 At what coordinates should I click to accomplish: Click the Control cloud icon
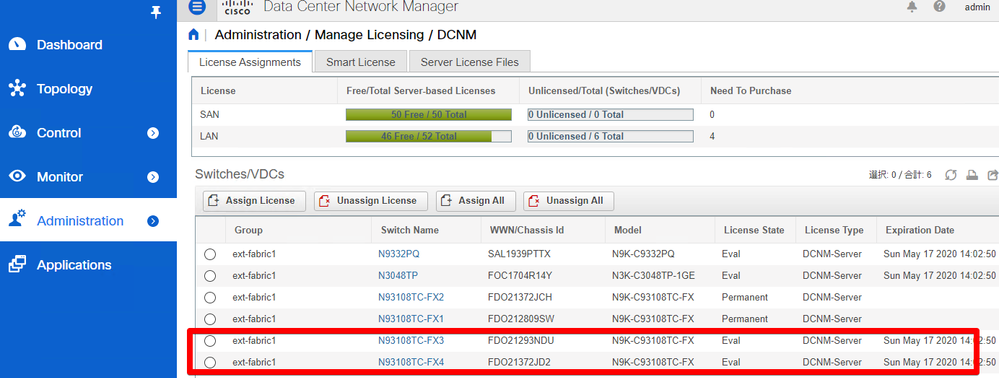tap(17, 133)
